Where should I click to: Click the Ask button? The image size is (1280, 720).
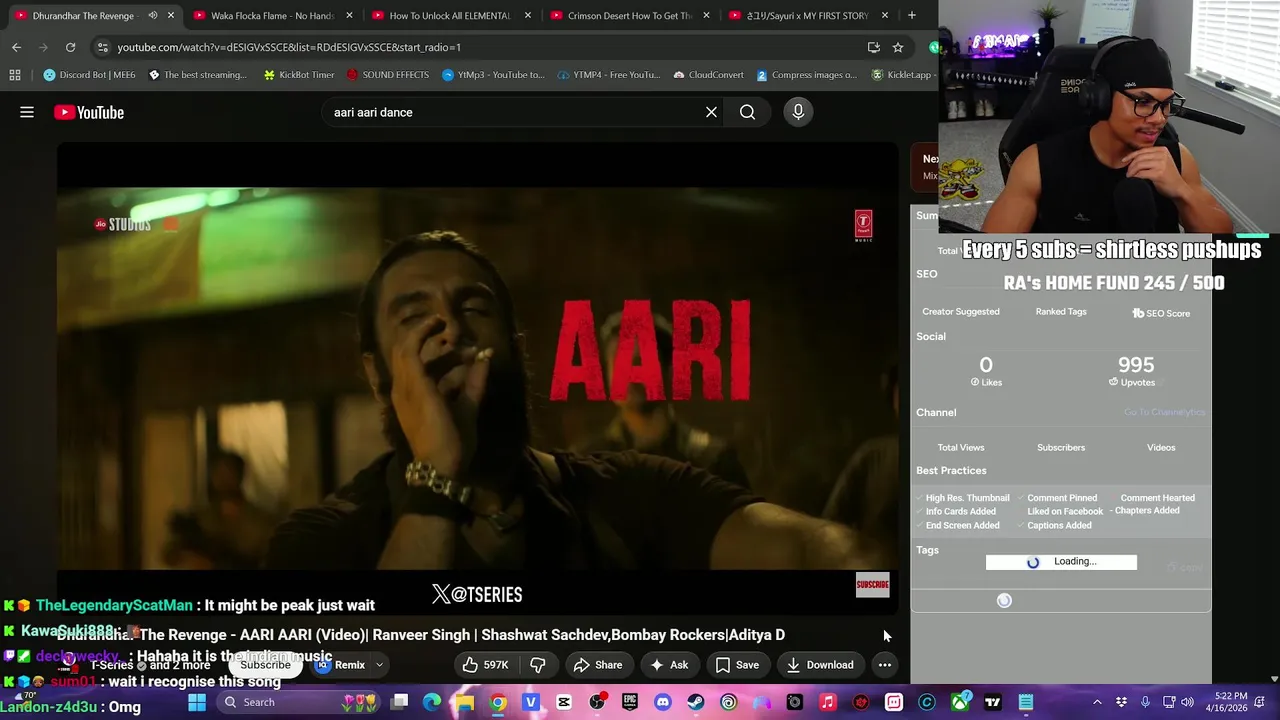pyautogui.click(x=669, y=665)
